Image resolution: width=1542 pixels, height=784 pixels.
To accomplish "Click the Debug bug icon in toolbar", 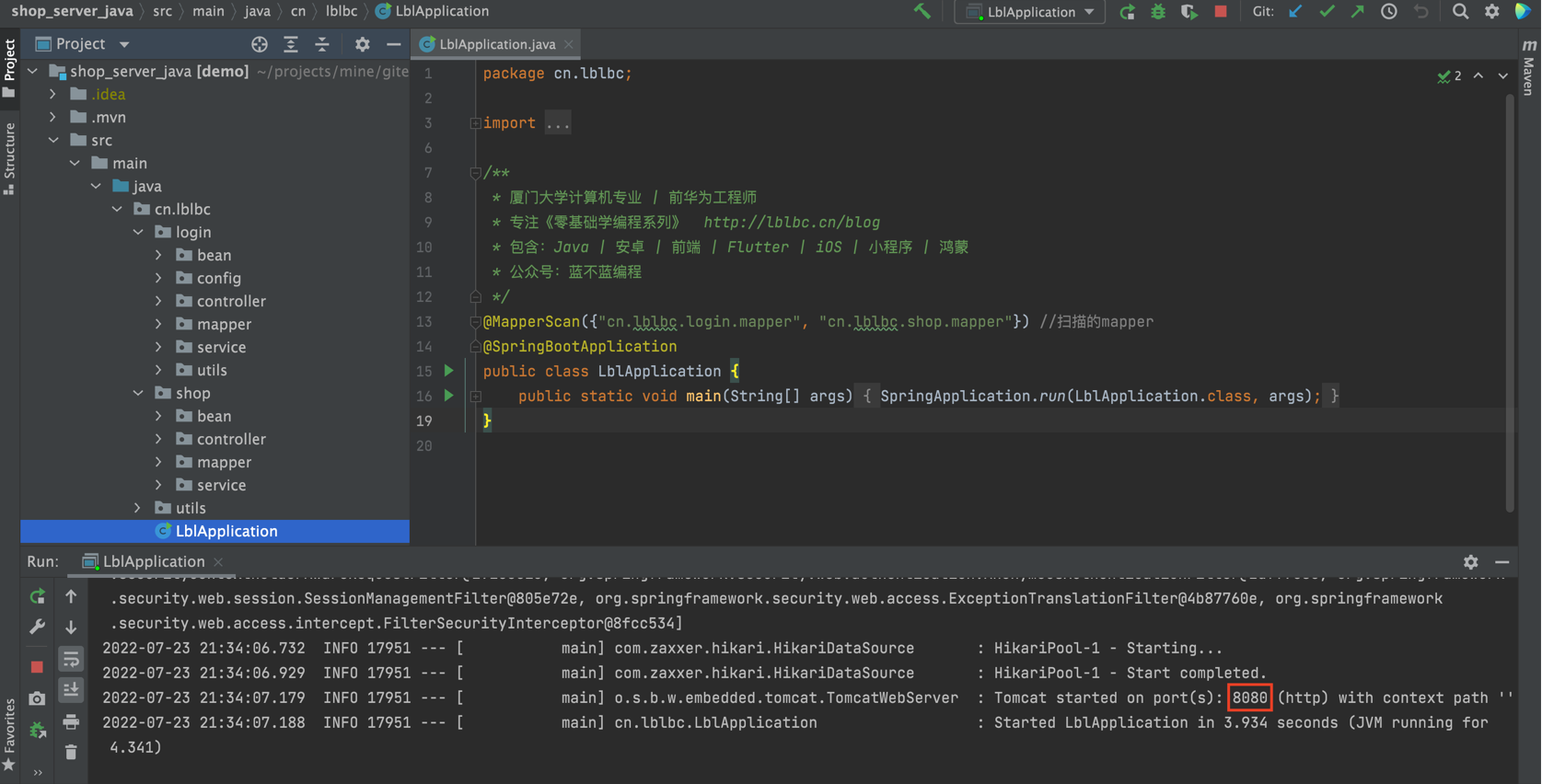I will tap(1158, 12).
